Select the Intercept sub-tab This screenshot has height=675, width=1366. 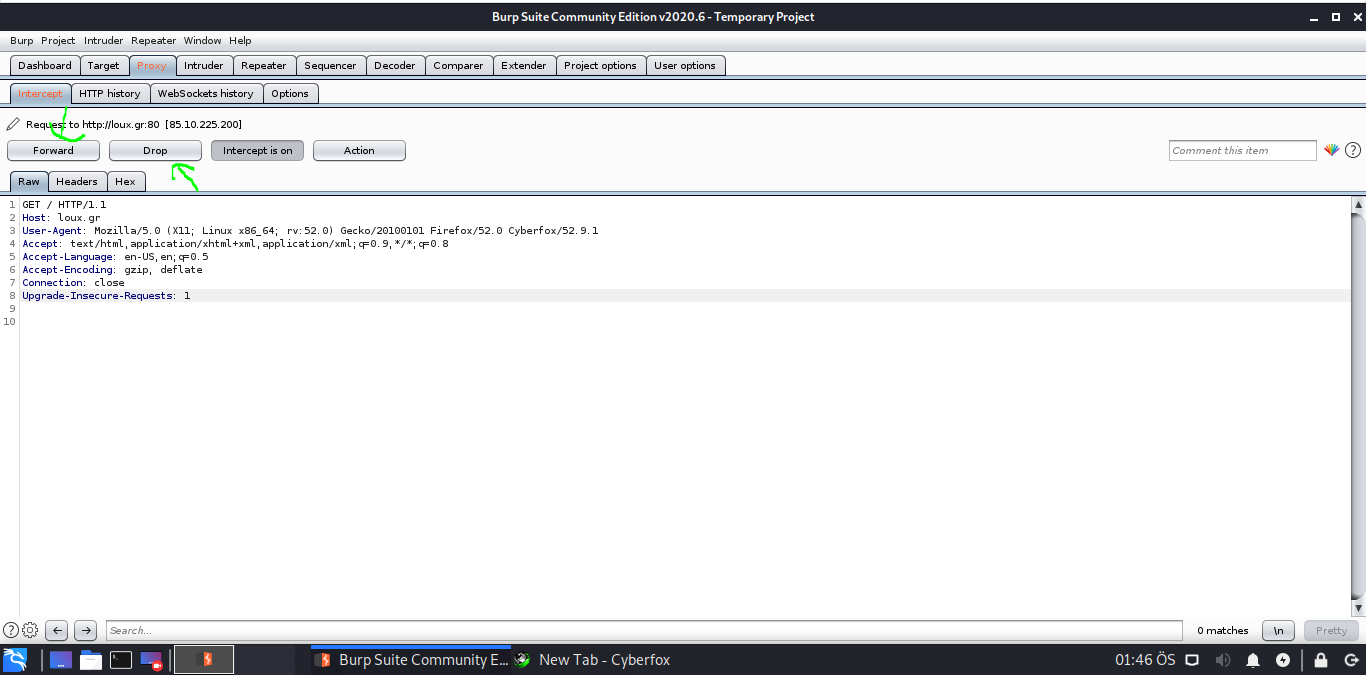tap(40, 93)
